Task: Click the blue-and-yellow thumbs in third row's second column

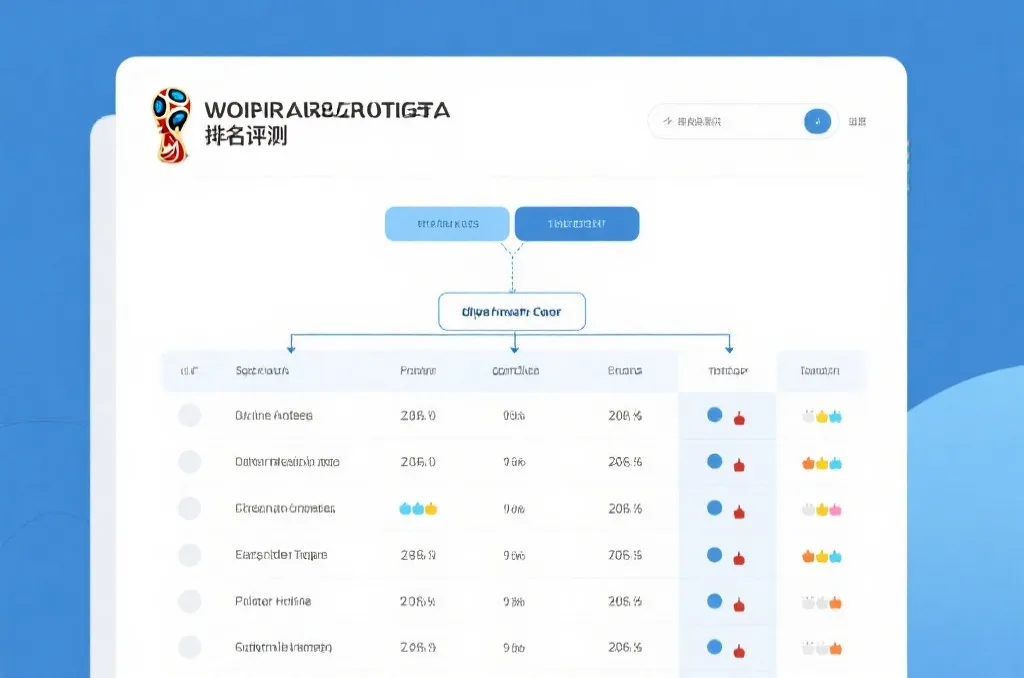Action: [x=418, y=508]
